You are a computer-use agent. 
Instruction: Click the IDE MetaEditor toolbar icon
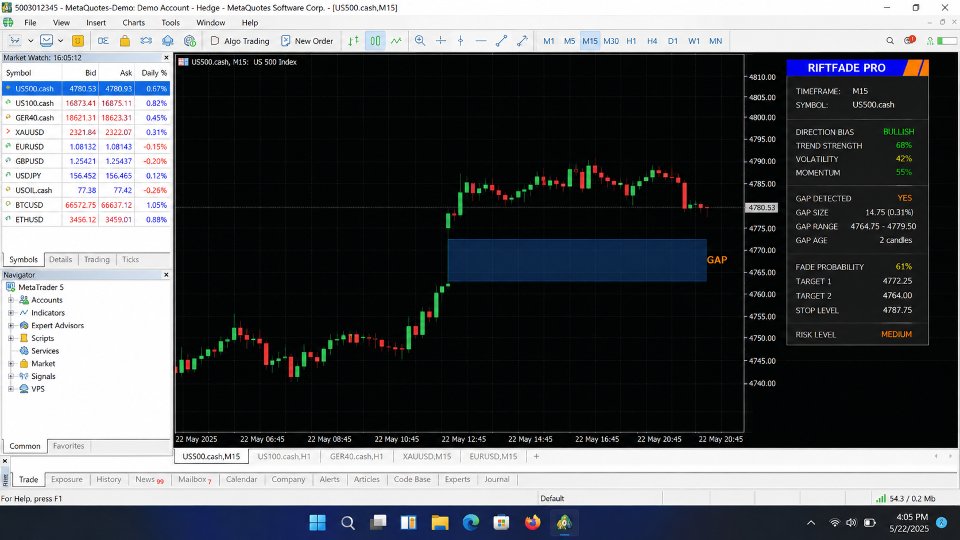[x=103, y=41]
